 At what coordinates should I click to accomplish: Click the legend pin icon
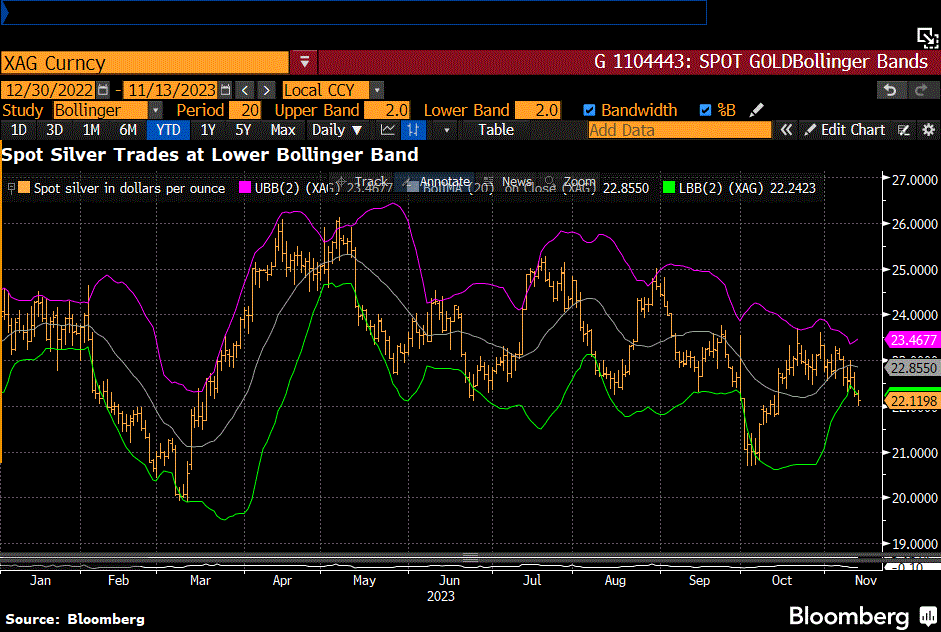coord(11,188)
